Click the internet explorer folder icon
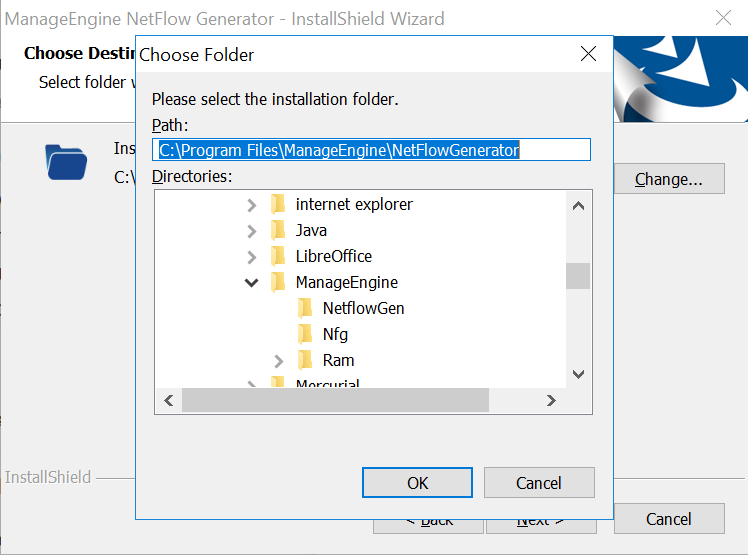 278,205
